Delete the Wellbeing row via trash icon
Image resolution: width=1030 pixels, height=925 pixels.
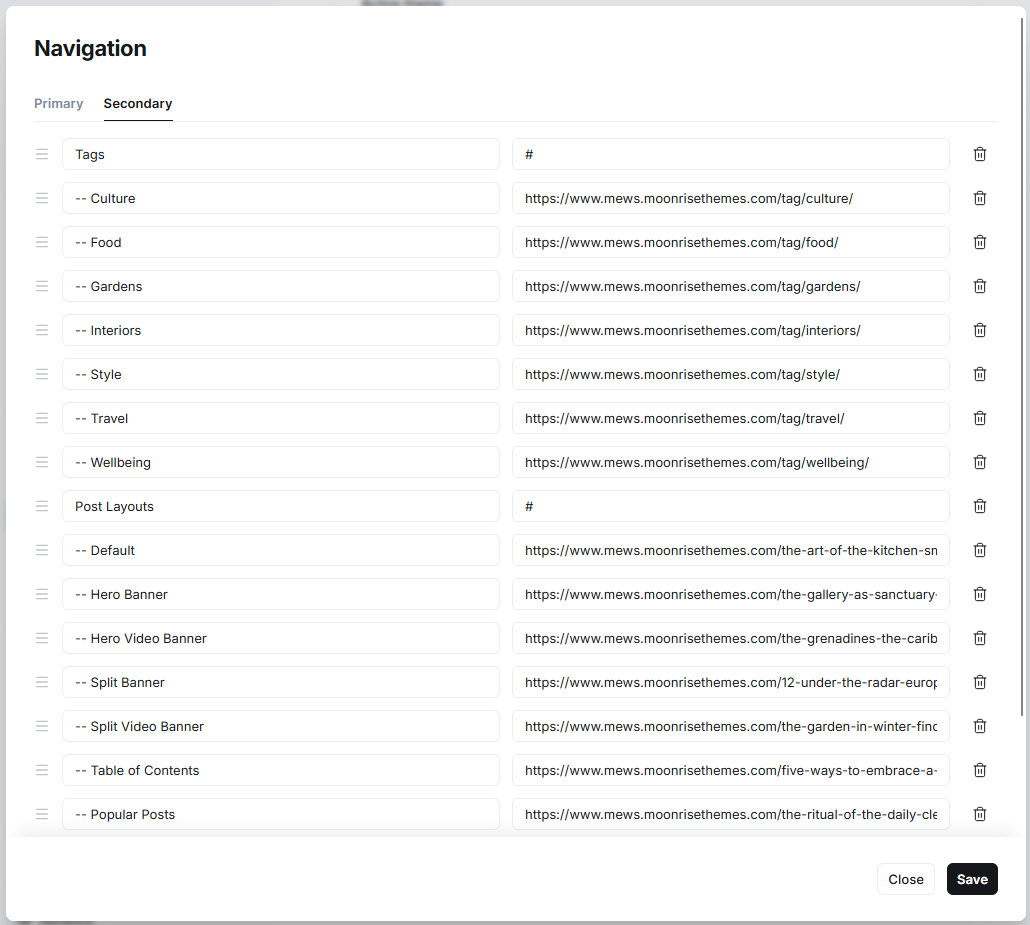pyautogui.click(x=979, y=462)
